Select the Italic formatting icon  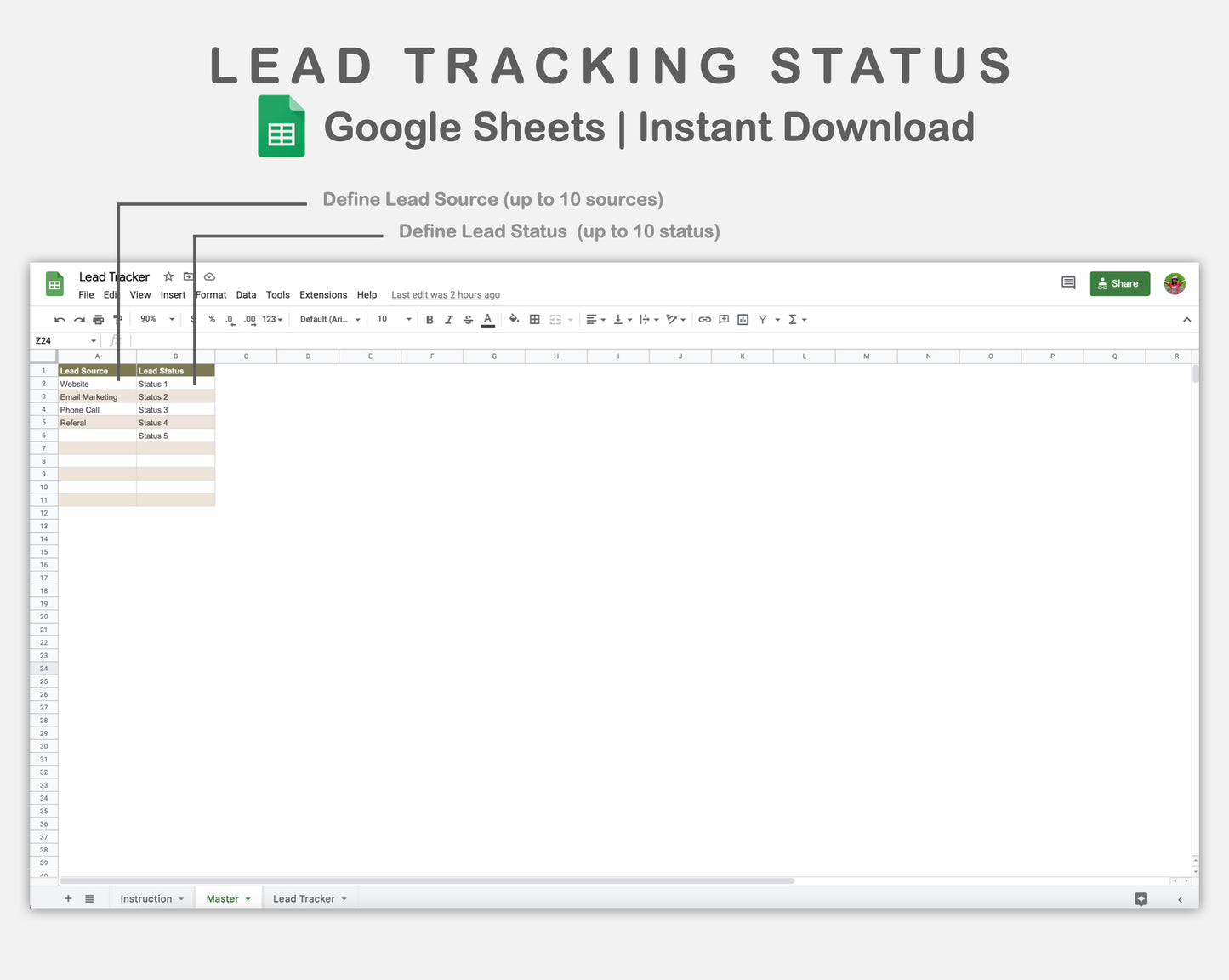click(x=449, y=319)
